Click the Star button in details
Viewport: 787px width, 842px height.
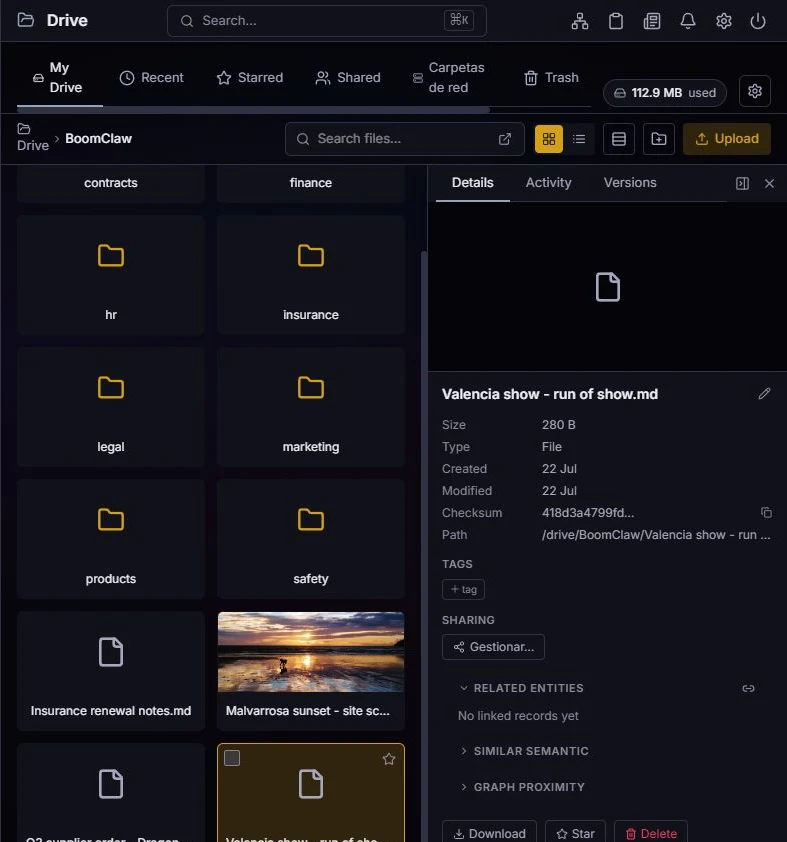[x=575, y=833]
